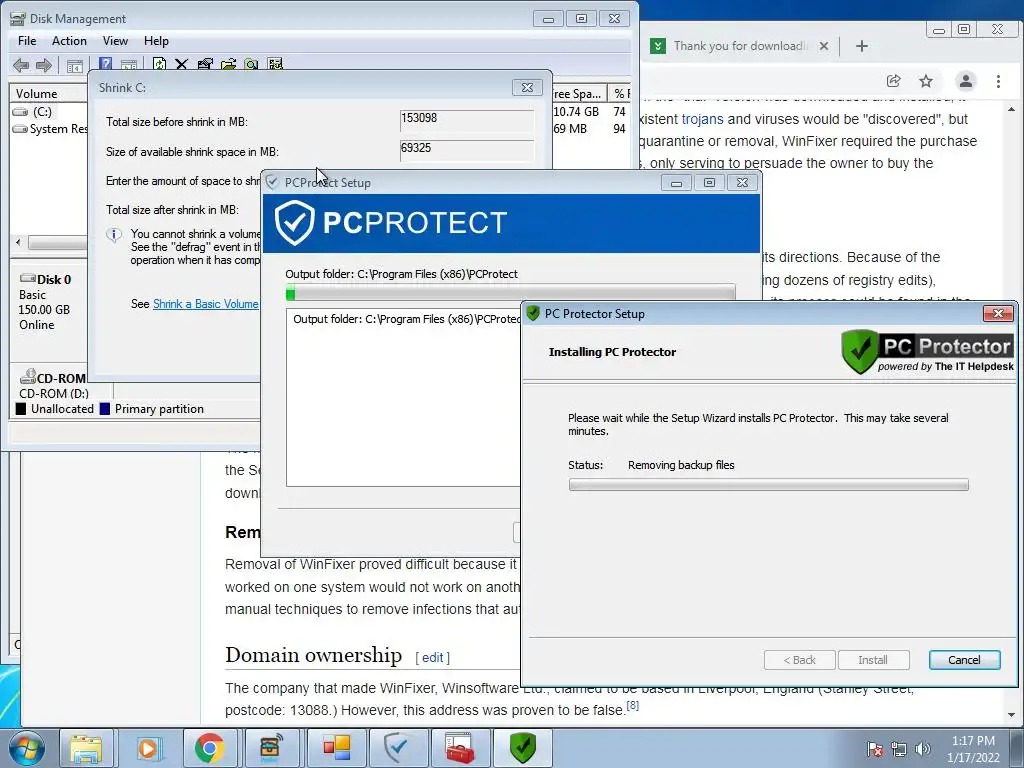This screenshot has width=1024, height=768.
Task: Click the Free Space column header
Action: [x=579, y=93]
